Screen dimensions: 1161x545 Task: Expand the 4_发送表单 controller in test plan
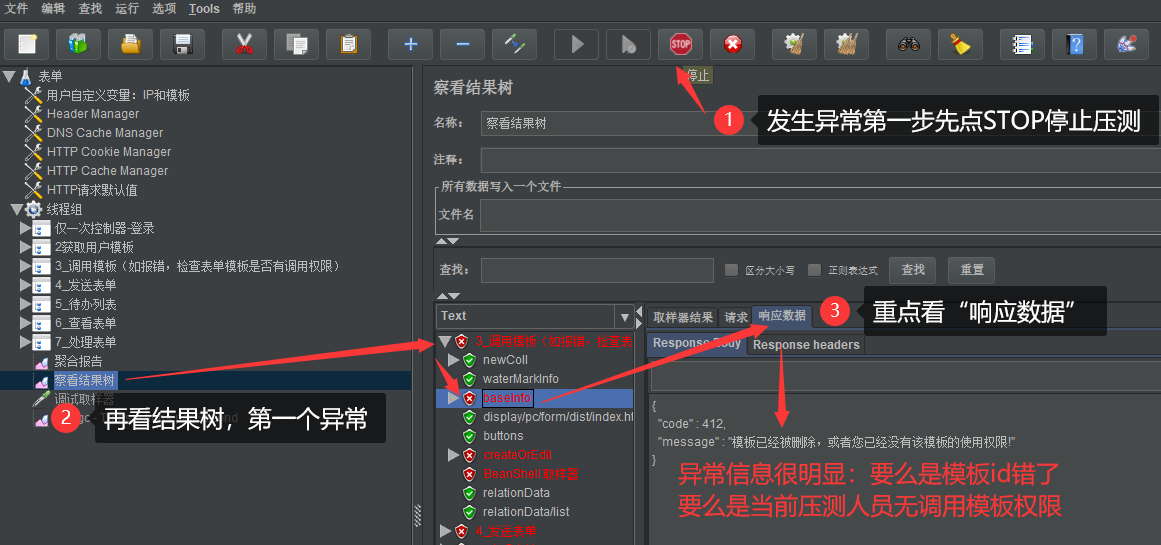pos(25,285)
